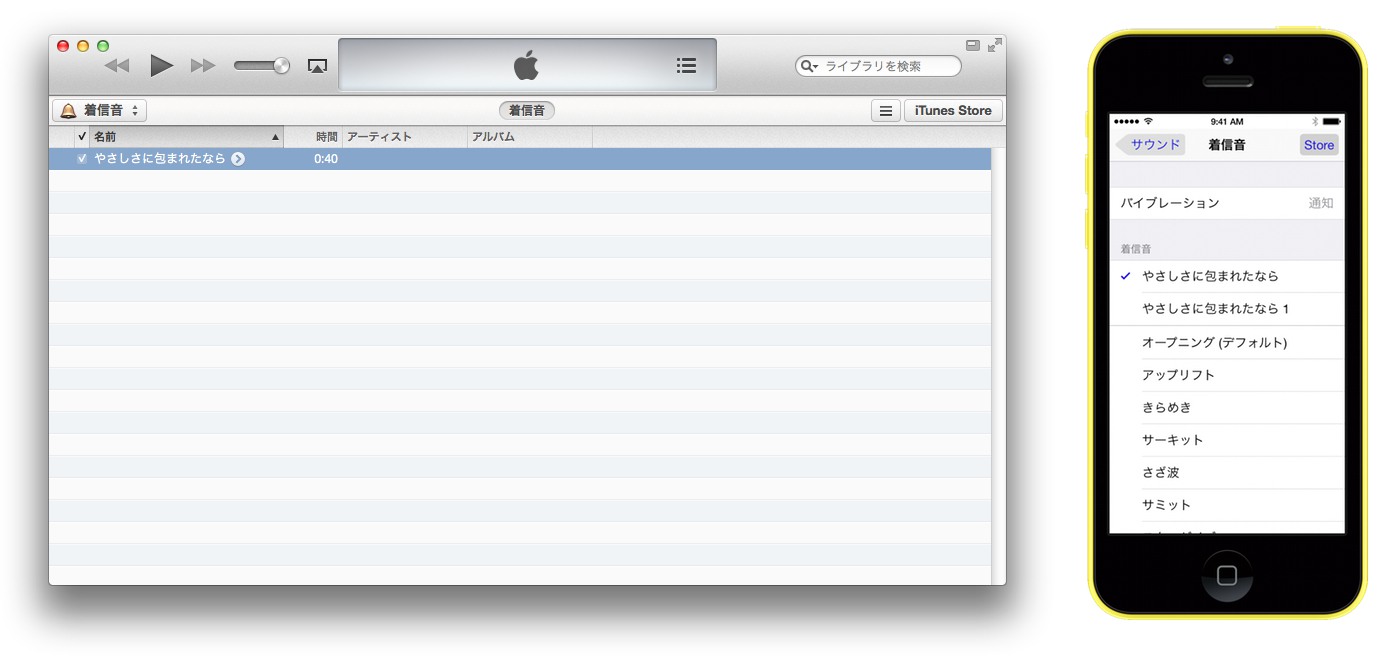Sort by アルバム column header
The width and height of the screenshot is (1400, 664).
click(x=530, y=137)
